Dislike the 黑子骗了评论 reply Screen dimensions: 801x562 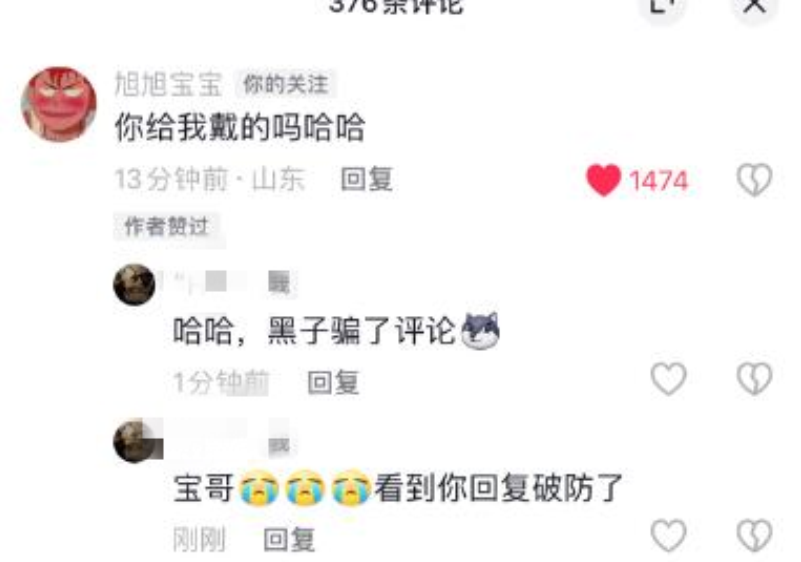coord(754,379)
